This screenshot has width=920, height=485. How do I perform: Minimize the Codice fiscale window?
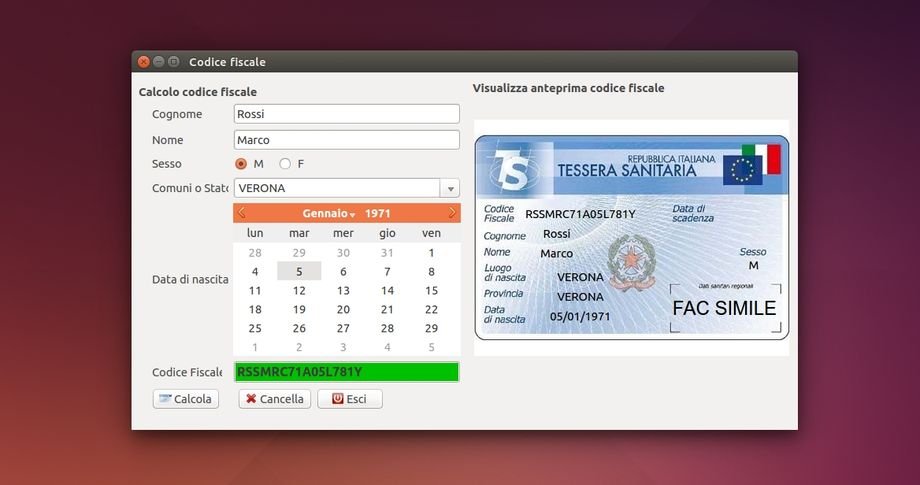click(x=158, y=62)
